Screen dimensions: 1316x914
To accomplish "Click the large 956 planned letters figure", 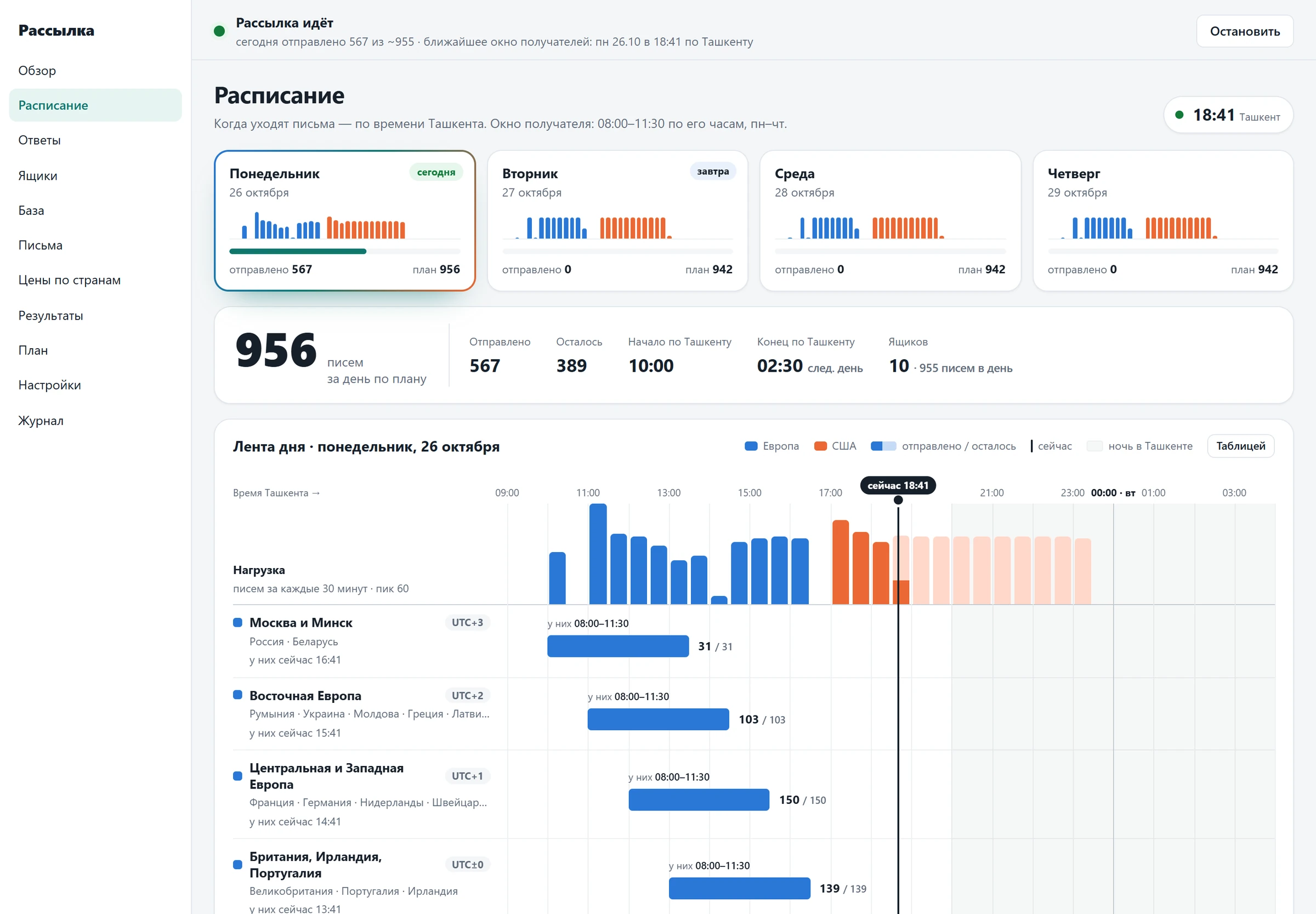I will click(x=276, y=351).
